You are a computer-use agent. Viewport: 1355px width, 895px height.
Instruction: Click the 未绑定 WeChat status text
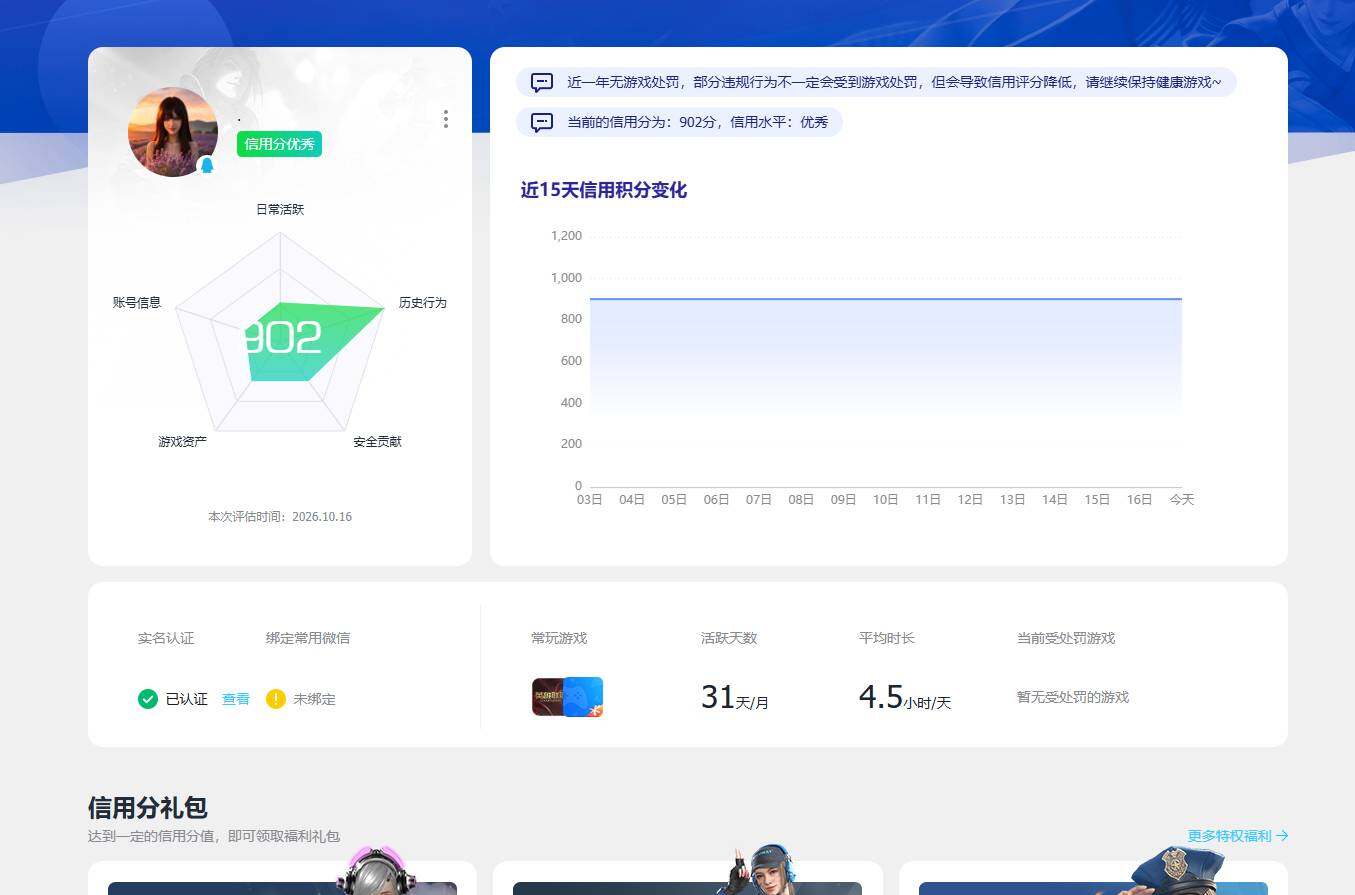(x=314, y=699)
